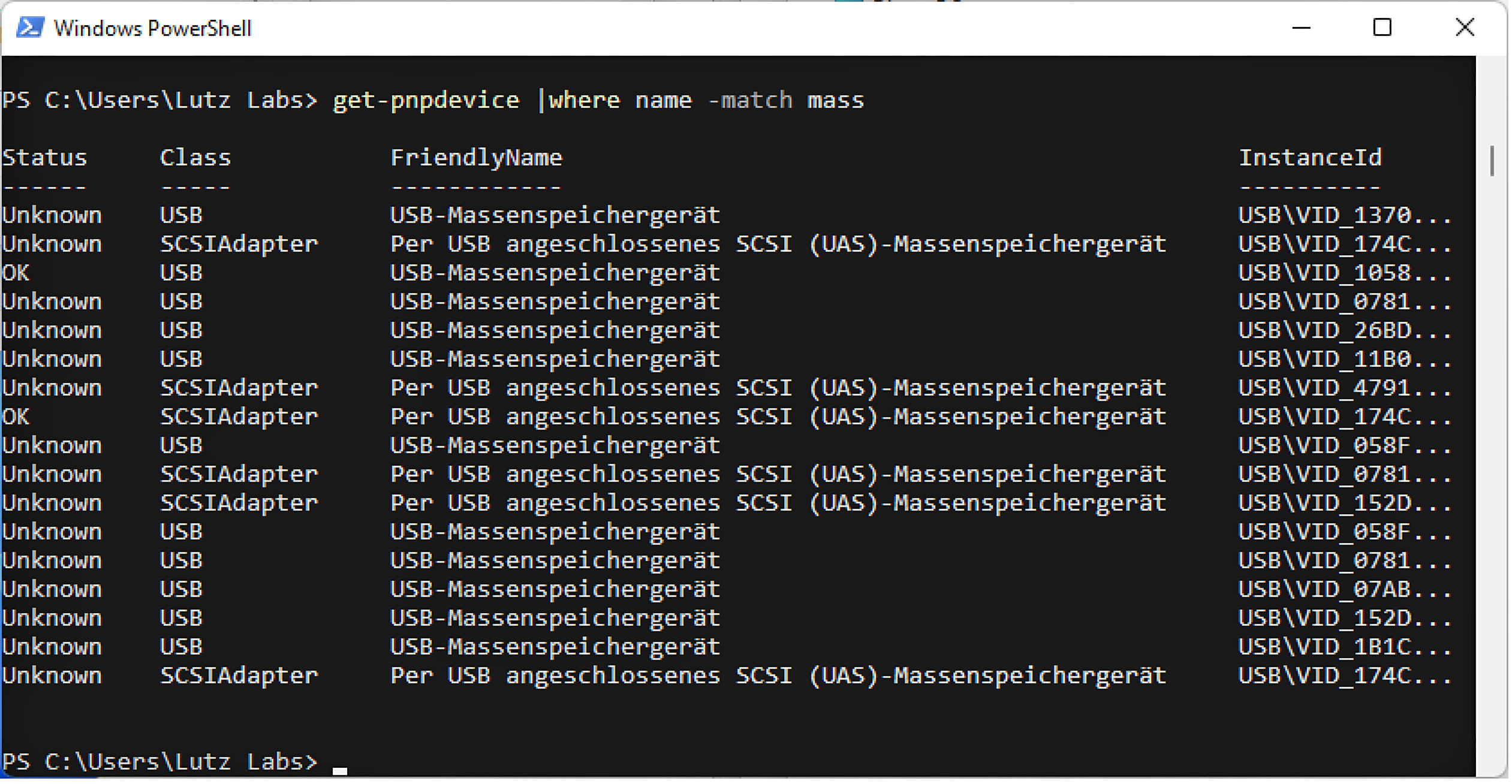Click the USB\VID_4791 instance ID
The width and height of the screenshot is (1512, 784).
point(1344,388)
